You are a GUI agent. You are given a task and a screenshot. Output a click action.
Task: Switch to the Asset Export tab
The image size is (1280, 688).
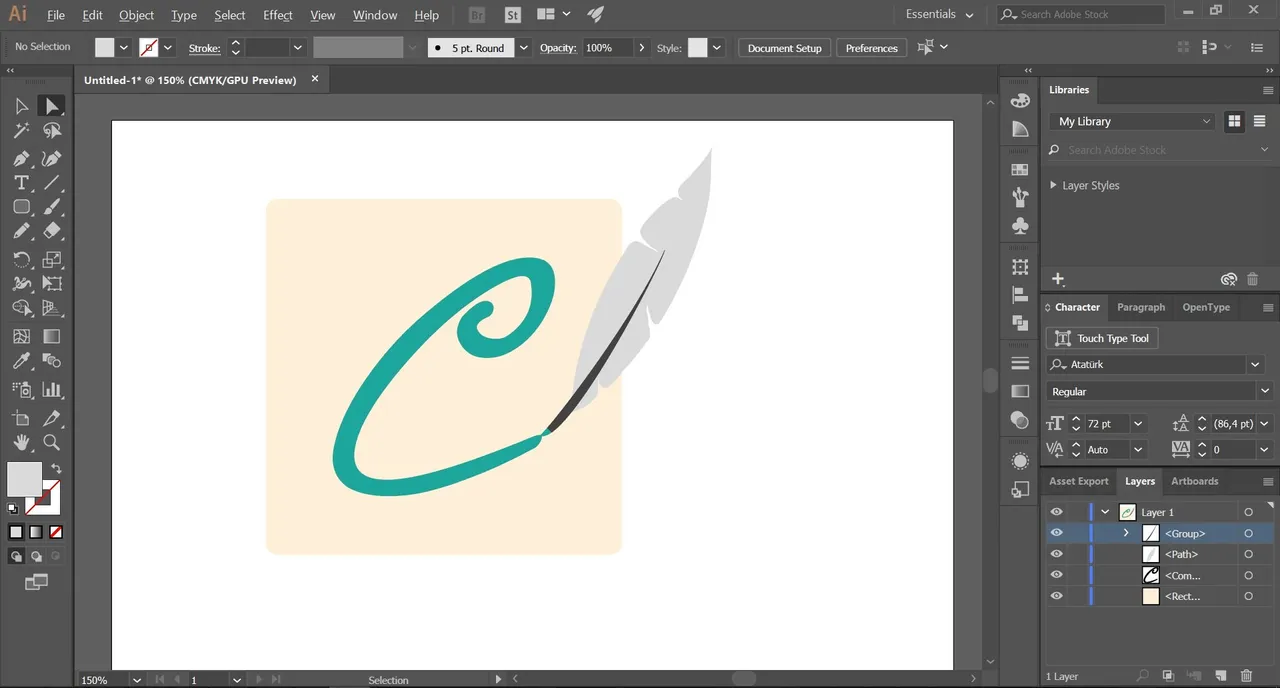[1078, 481]
